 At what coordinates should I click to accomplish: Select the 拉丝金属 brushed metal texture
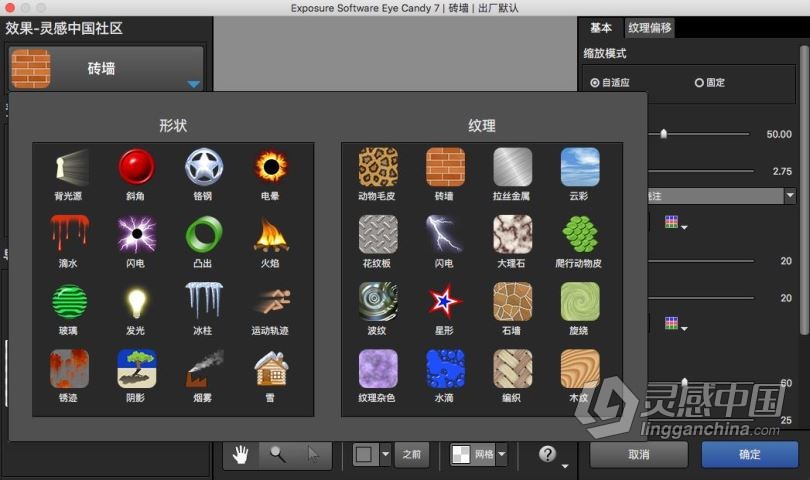click(x=512, y=167)
